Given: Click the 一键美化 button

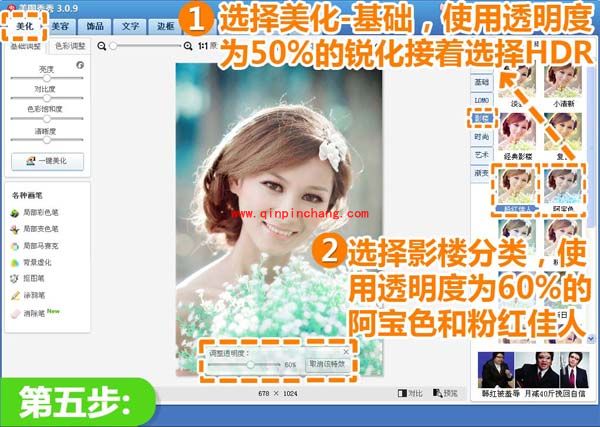Looking at the screenshot, I should (47, 161).
